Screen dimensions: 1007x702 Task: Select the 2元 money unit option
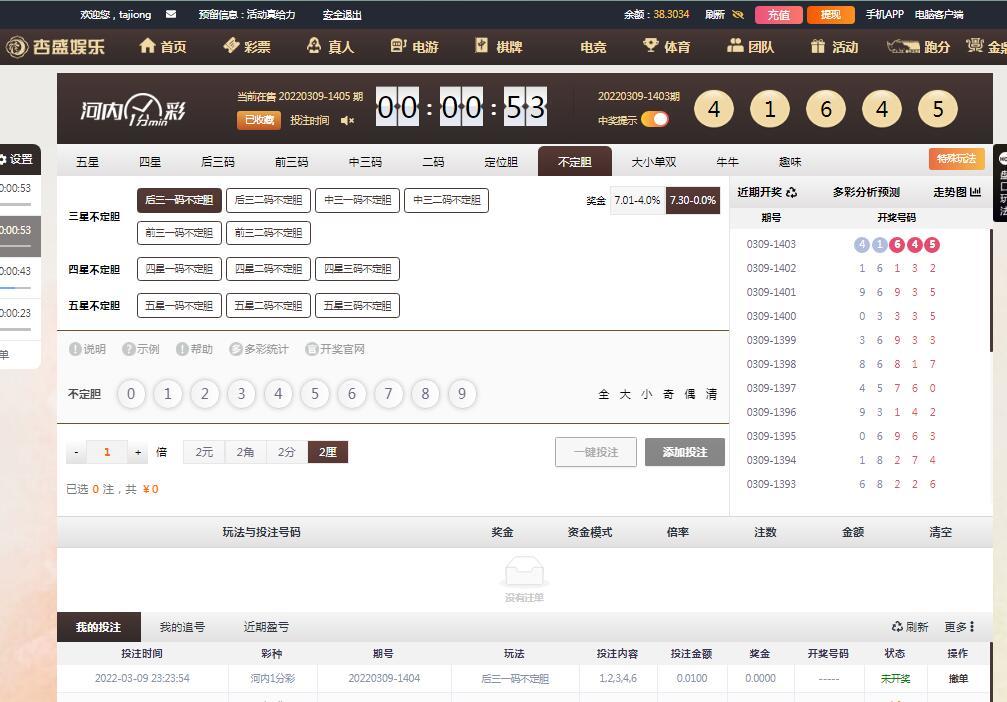tap(203, 451)
